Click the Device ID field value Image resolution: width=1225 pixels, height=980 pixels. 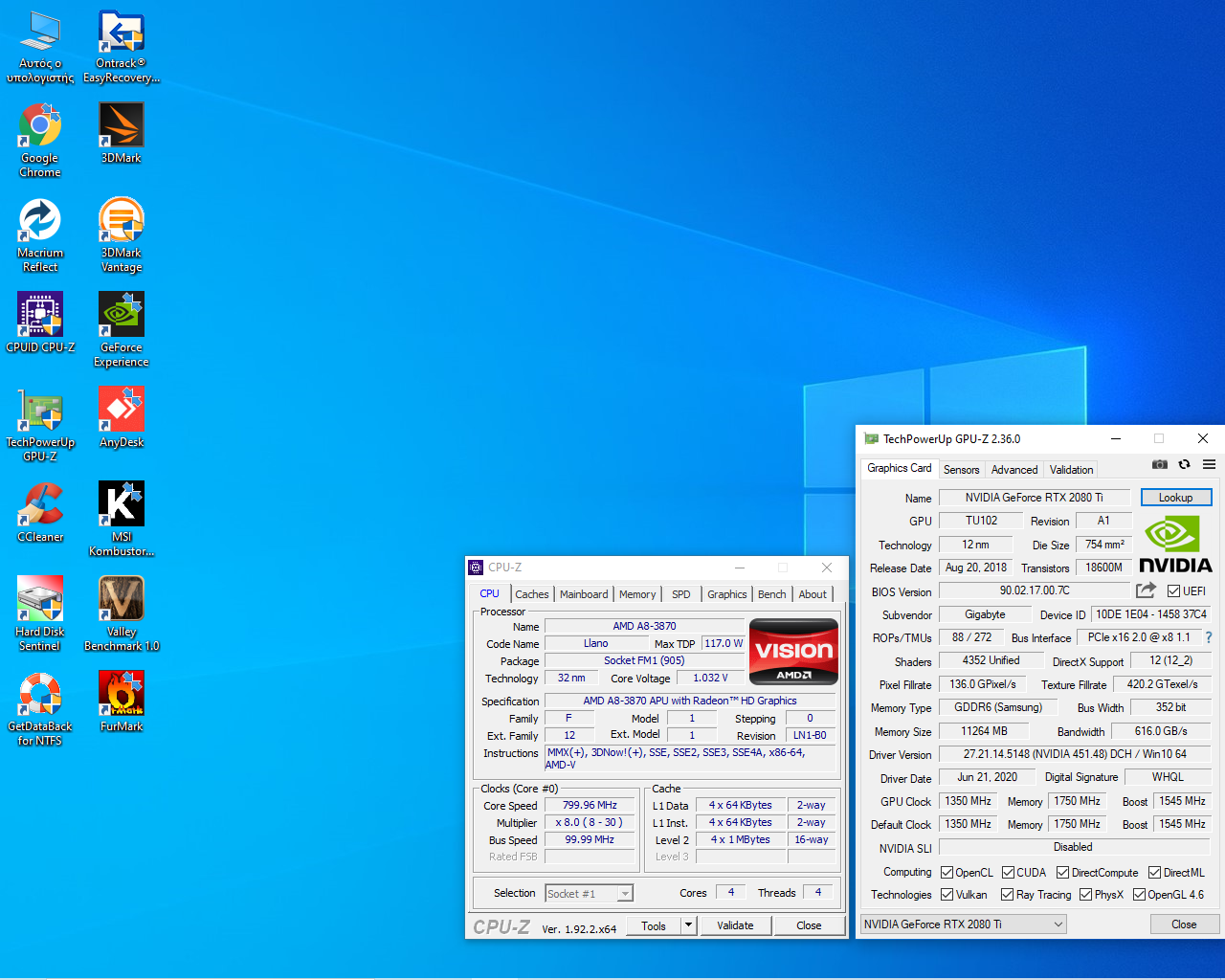[x=1151, y=614]
